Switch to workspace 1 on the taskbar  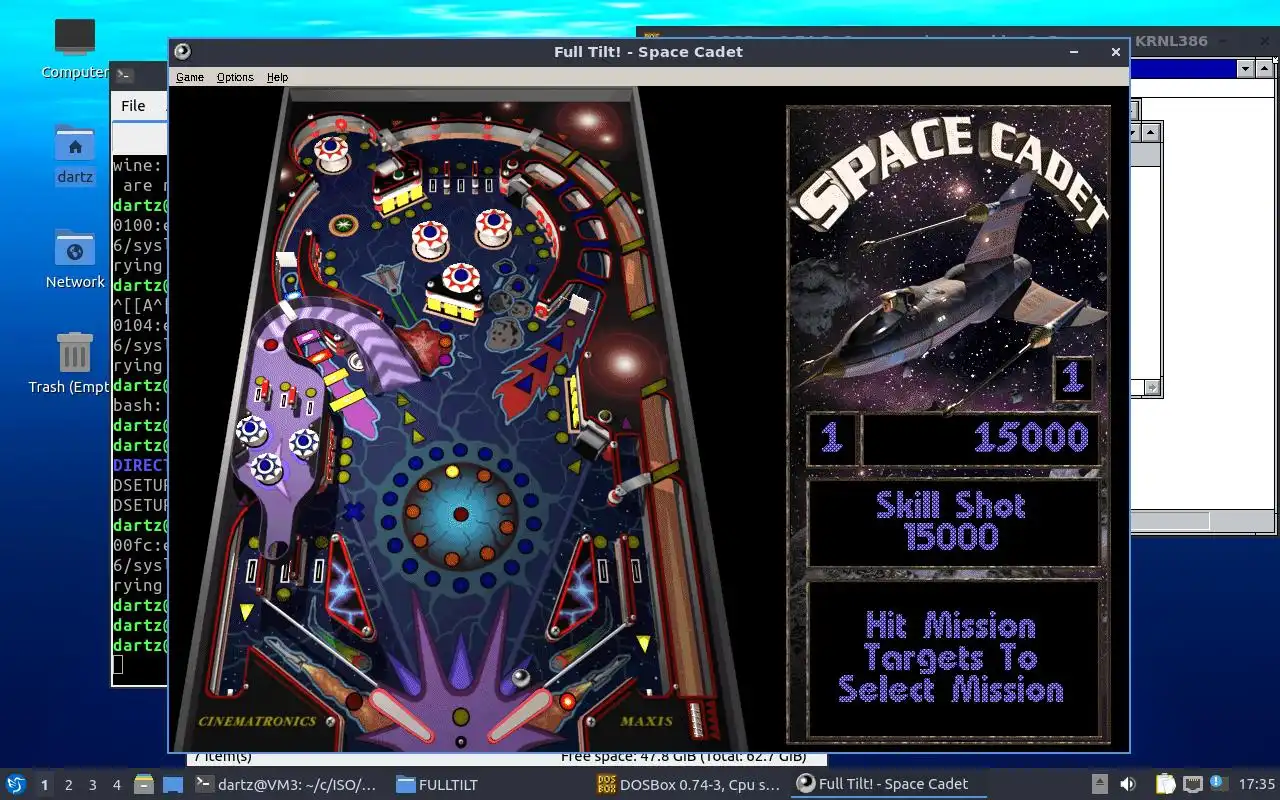tap(44, 785)
